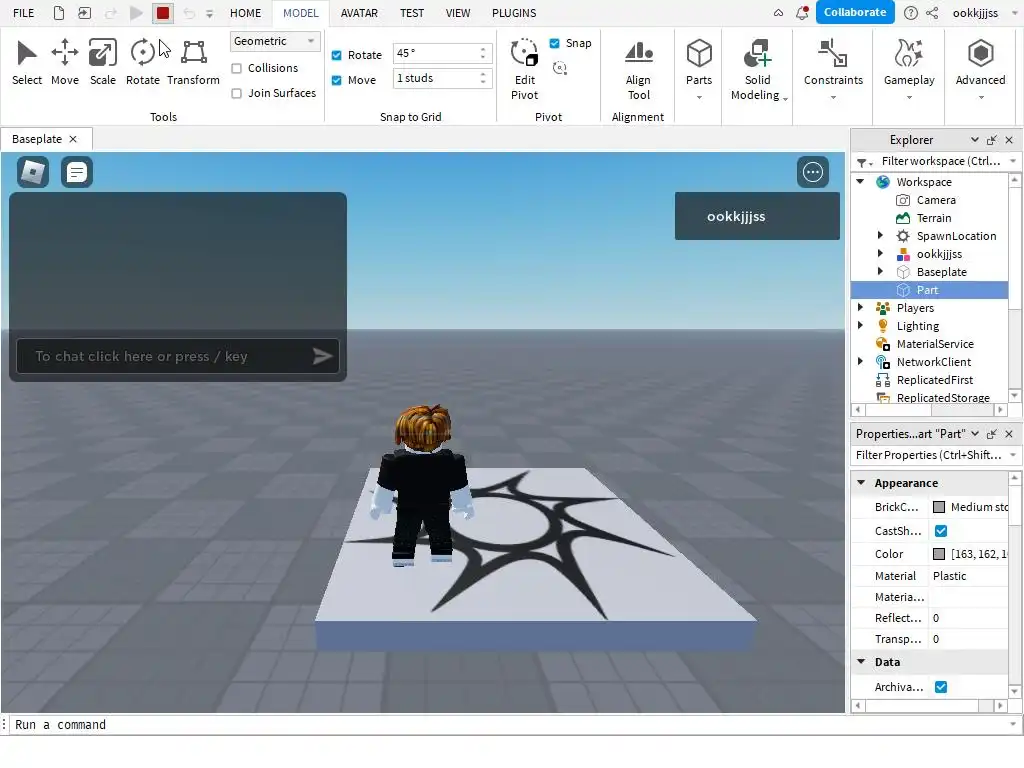This screenshot has height=768, width=1024.
Task: Open the Gameplay tools
Action: [908, 69]
